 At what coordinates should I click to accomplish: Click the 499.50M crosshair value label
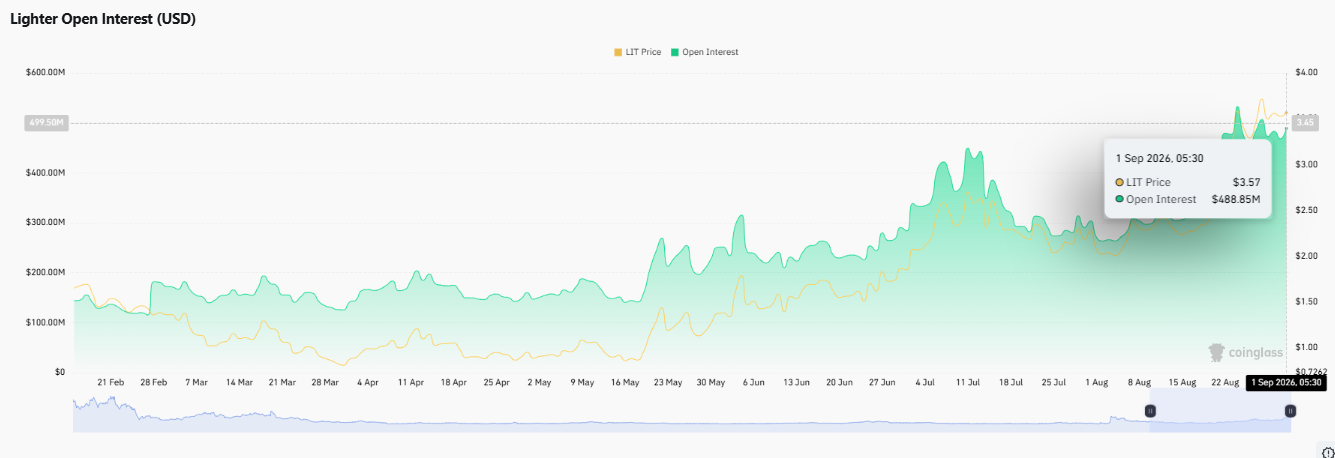click(x=46, y=123)
